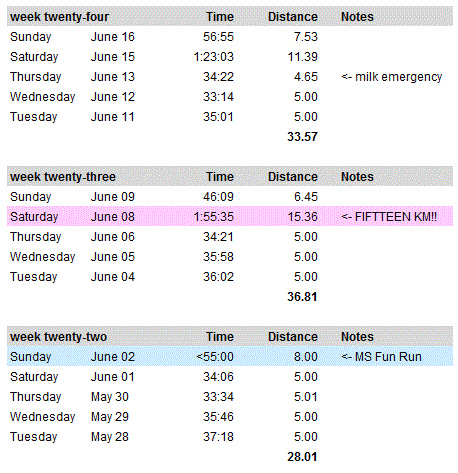
Task: Click the <55:00 time cell
Action: point(215,357)
